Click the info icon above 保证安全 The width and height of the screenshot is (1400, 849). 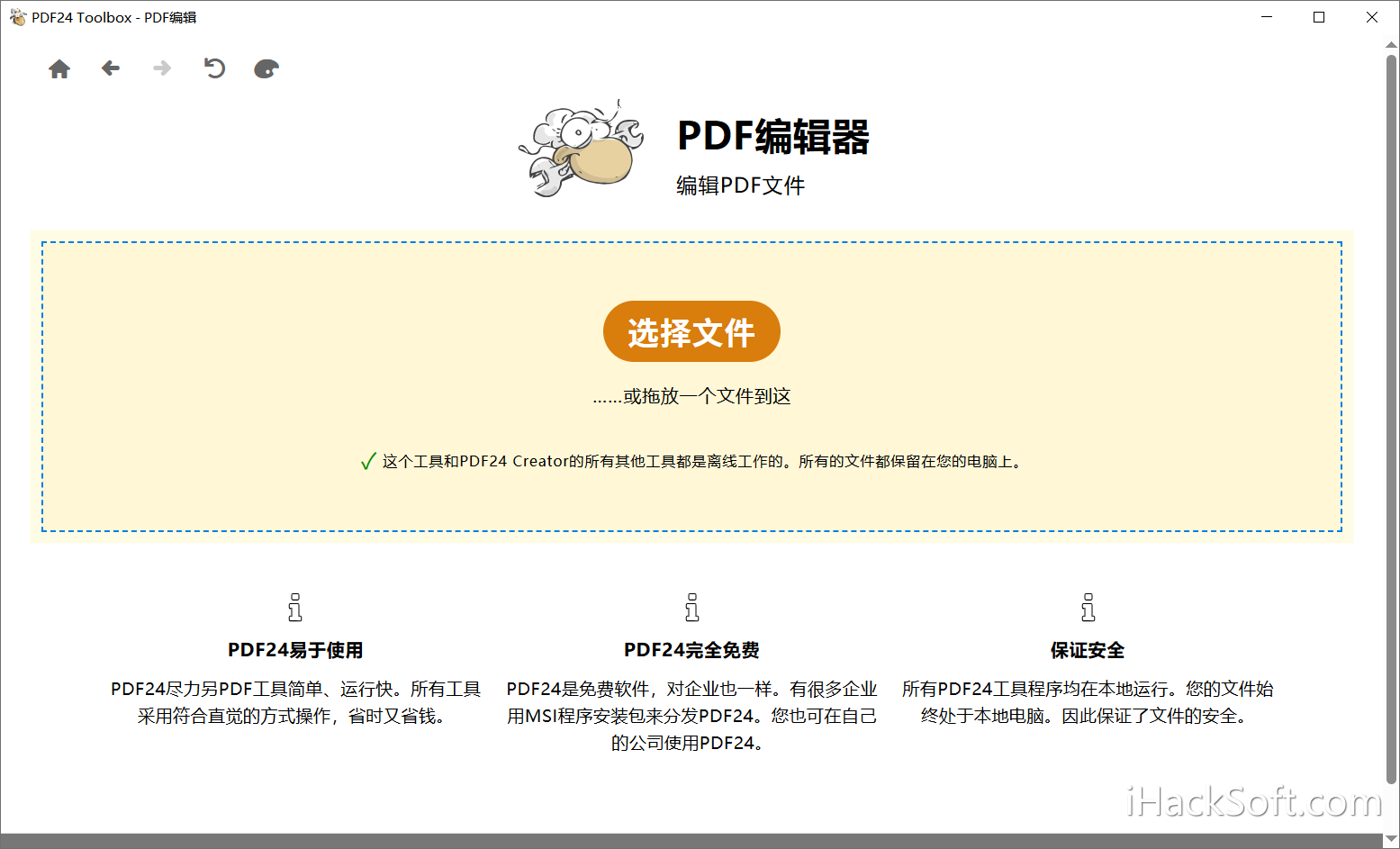click(1088, 608)
